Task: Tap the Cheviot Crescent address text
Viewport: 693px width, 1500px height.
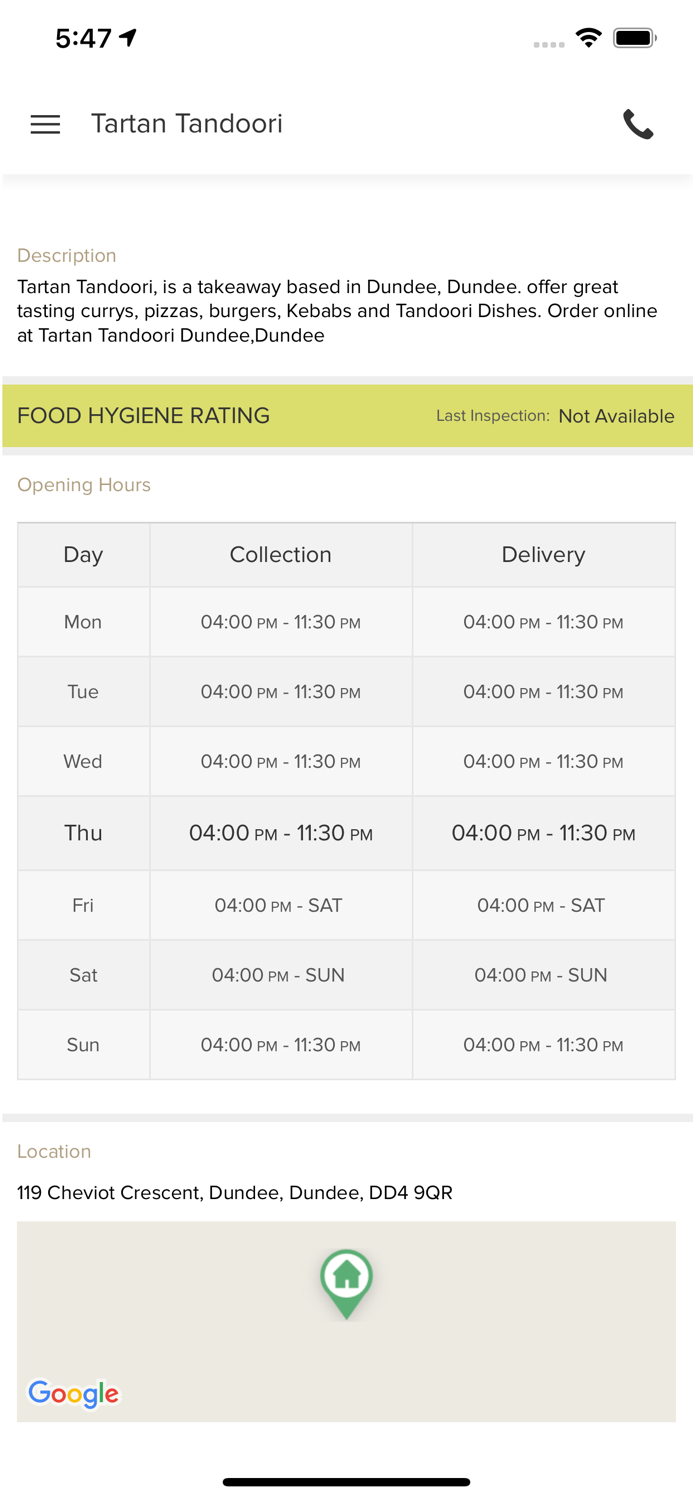Action: [x=235, y=1192]
